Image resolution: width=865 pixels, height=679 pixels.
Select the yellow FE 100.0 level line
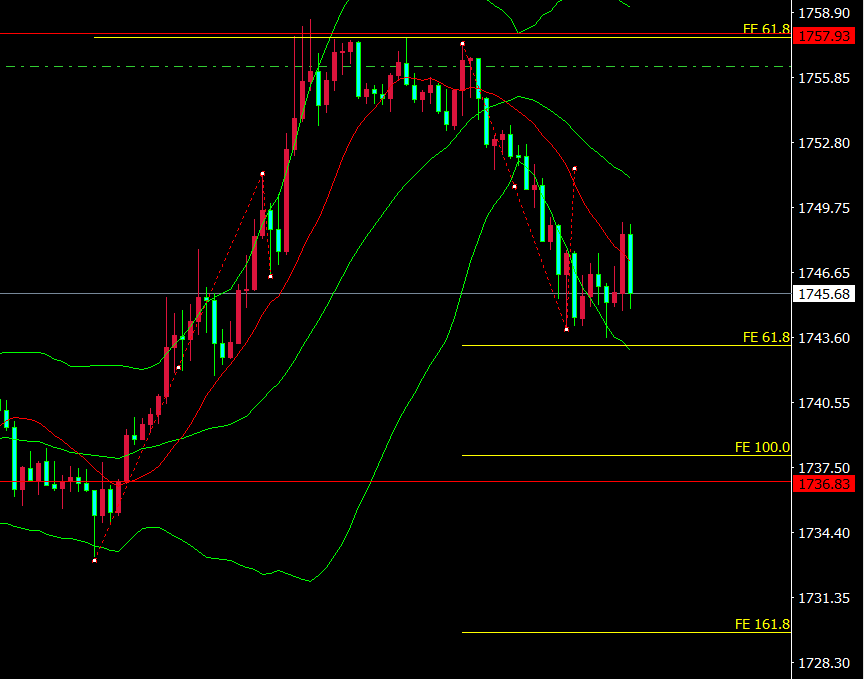coord(626,456)
